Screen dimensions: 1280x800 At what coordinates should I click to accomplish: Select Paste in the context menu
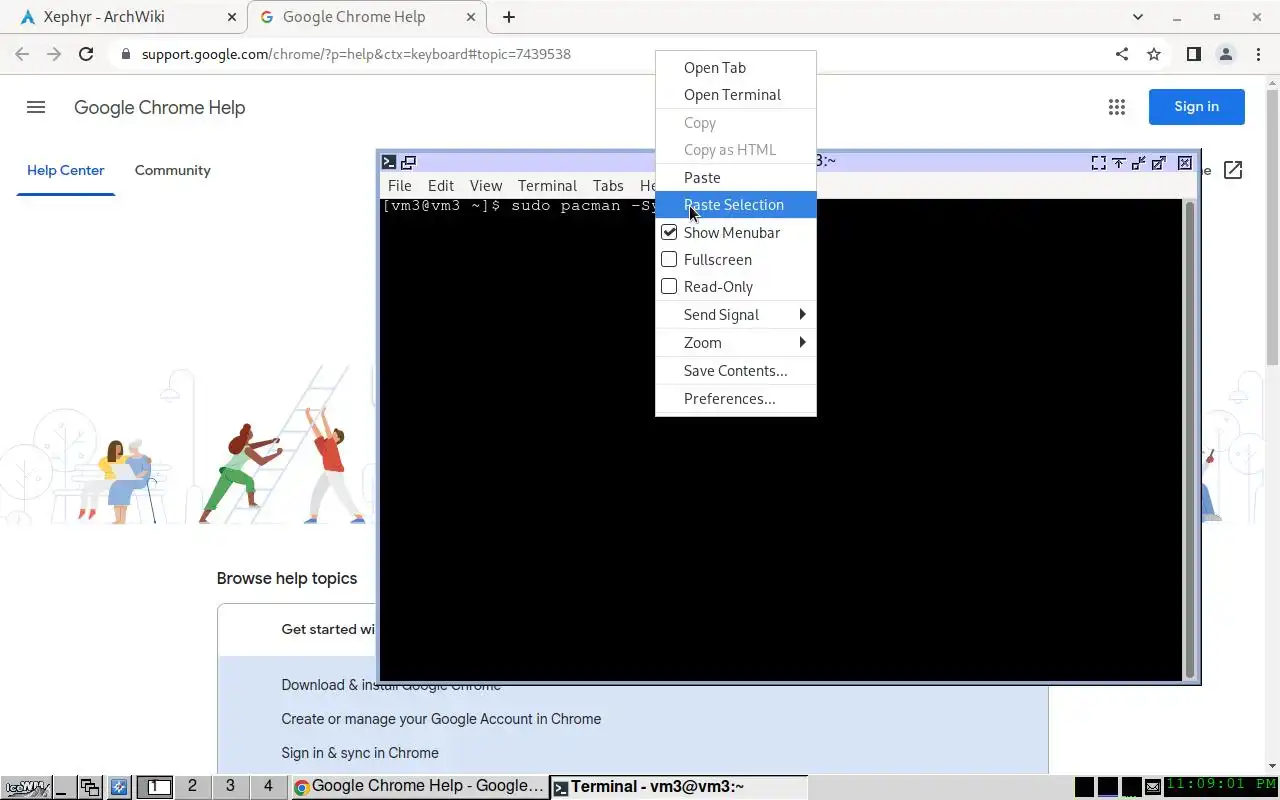(x=736, y=177)
